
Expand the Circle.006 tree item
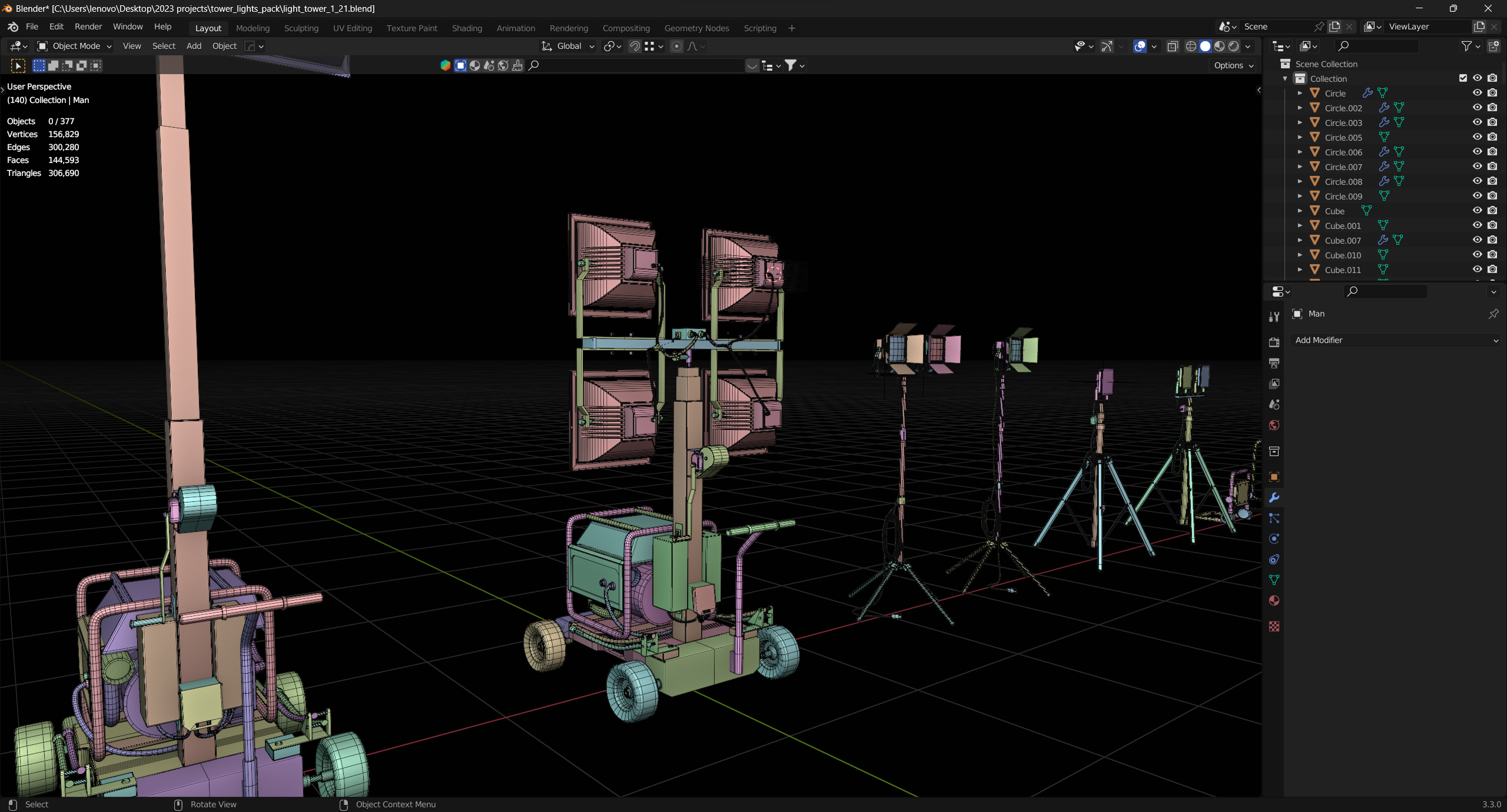[x=1300, y=152]
